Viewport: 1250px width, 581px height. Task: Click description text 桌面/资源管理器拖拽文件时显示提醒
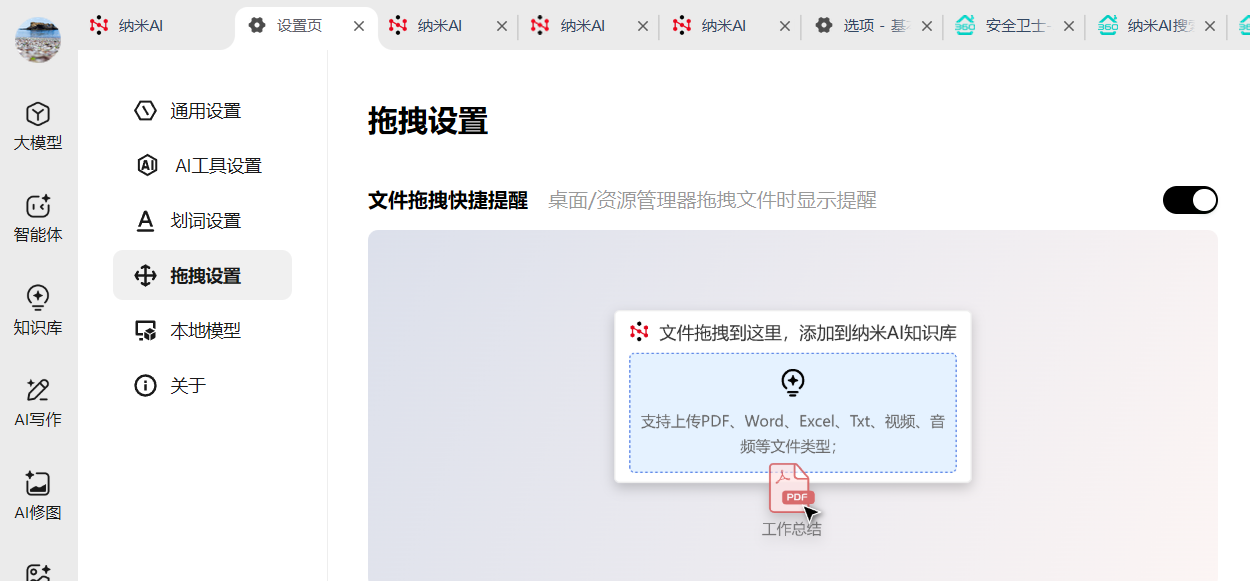pyautogui.click(x=712, y=200)
